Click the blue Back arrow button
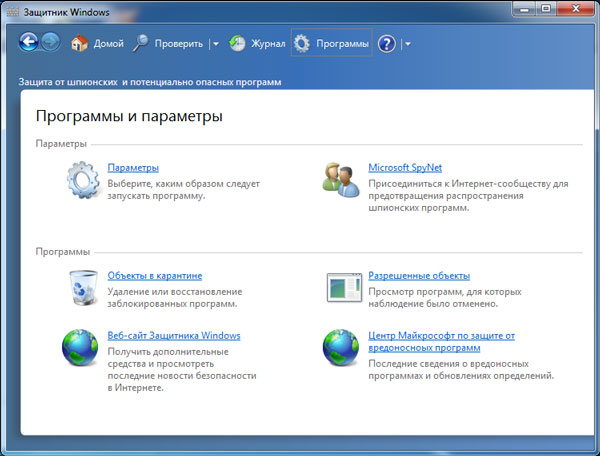Viewport: 600px width, 456px height. click(x=29, y=42)
